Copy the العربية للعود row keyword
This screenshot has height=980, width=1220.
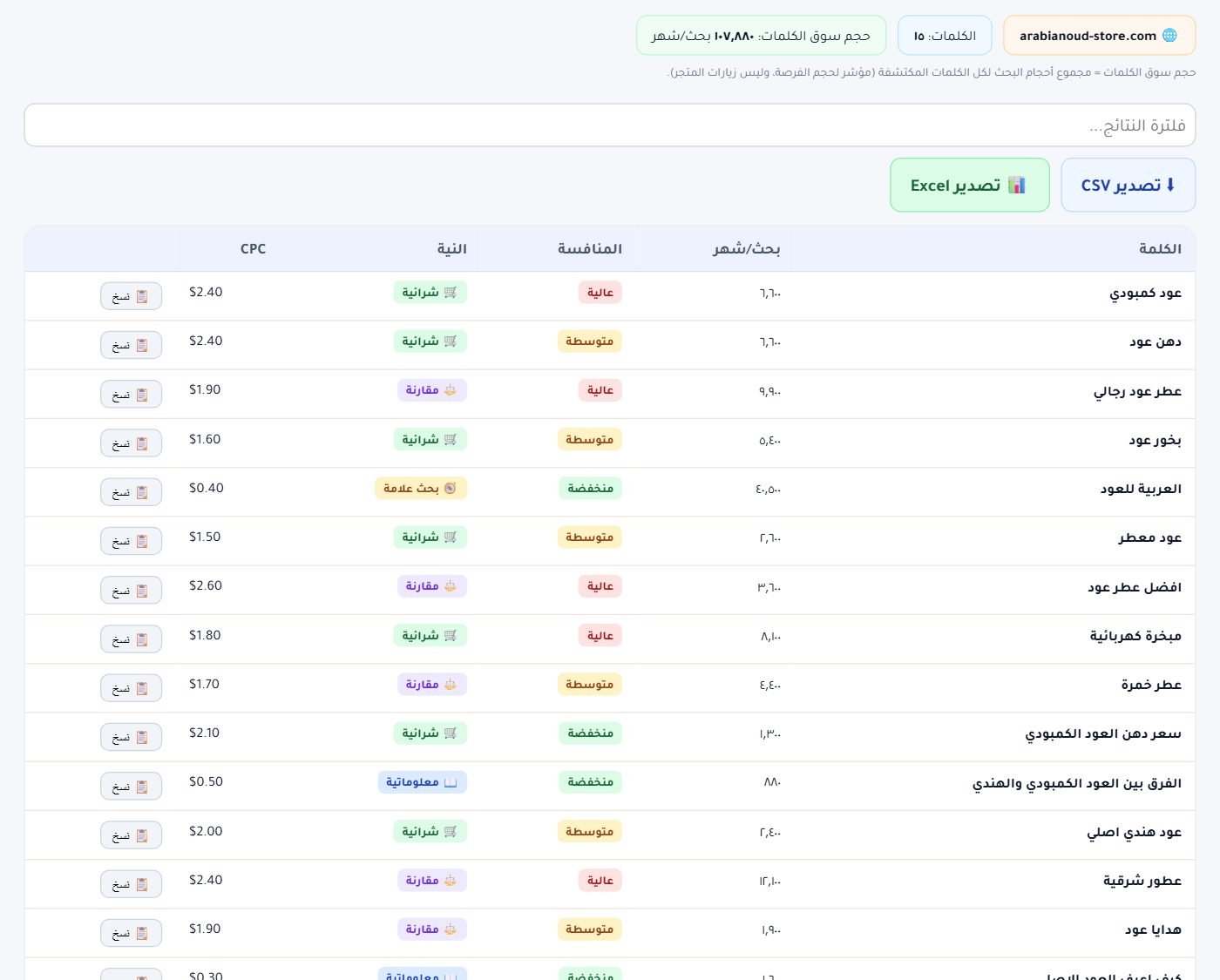132,492
